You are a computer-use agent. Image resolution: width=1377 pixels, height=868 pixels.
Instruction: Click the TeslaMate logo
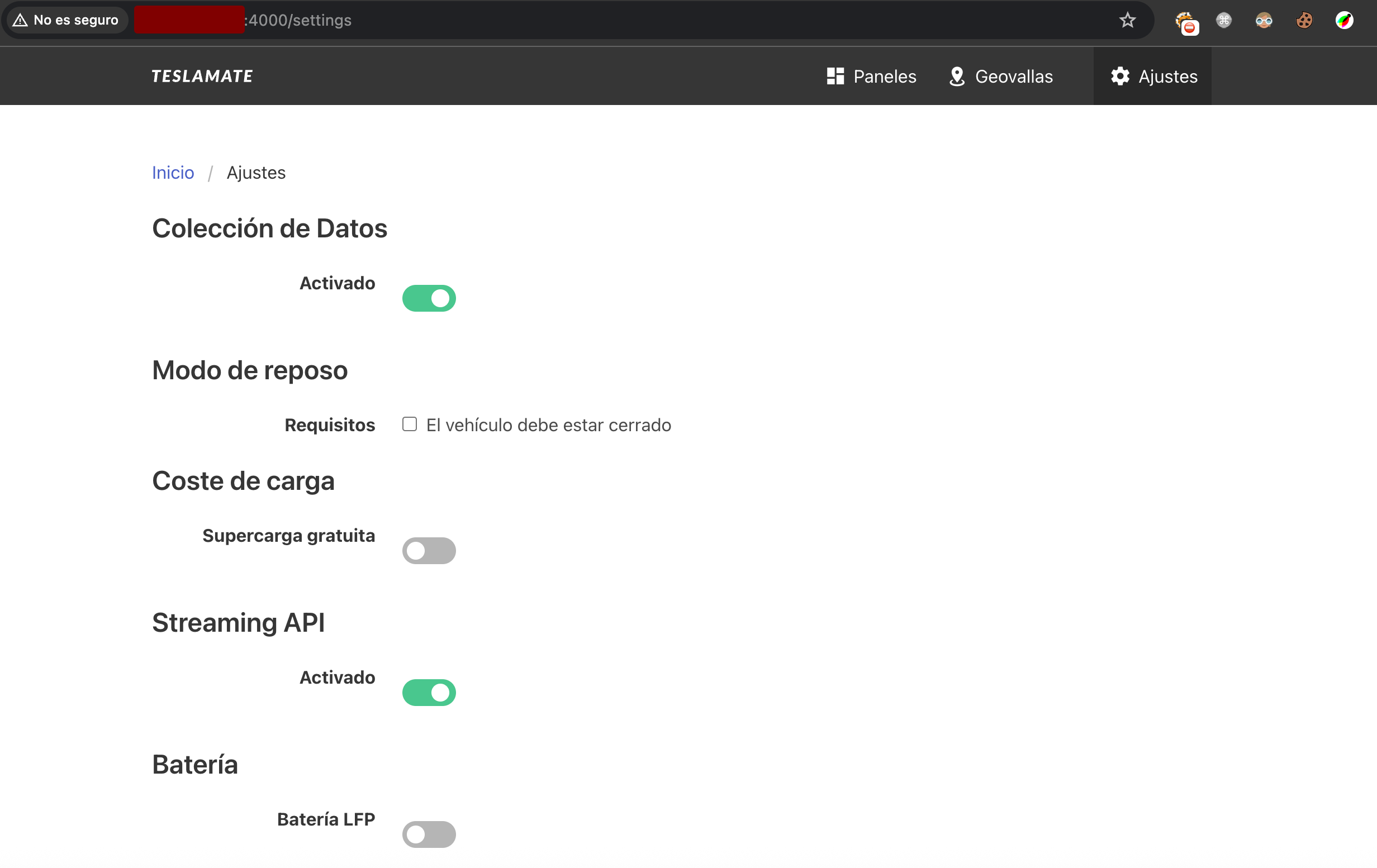(x=202, y=76)
